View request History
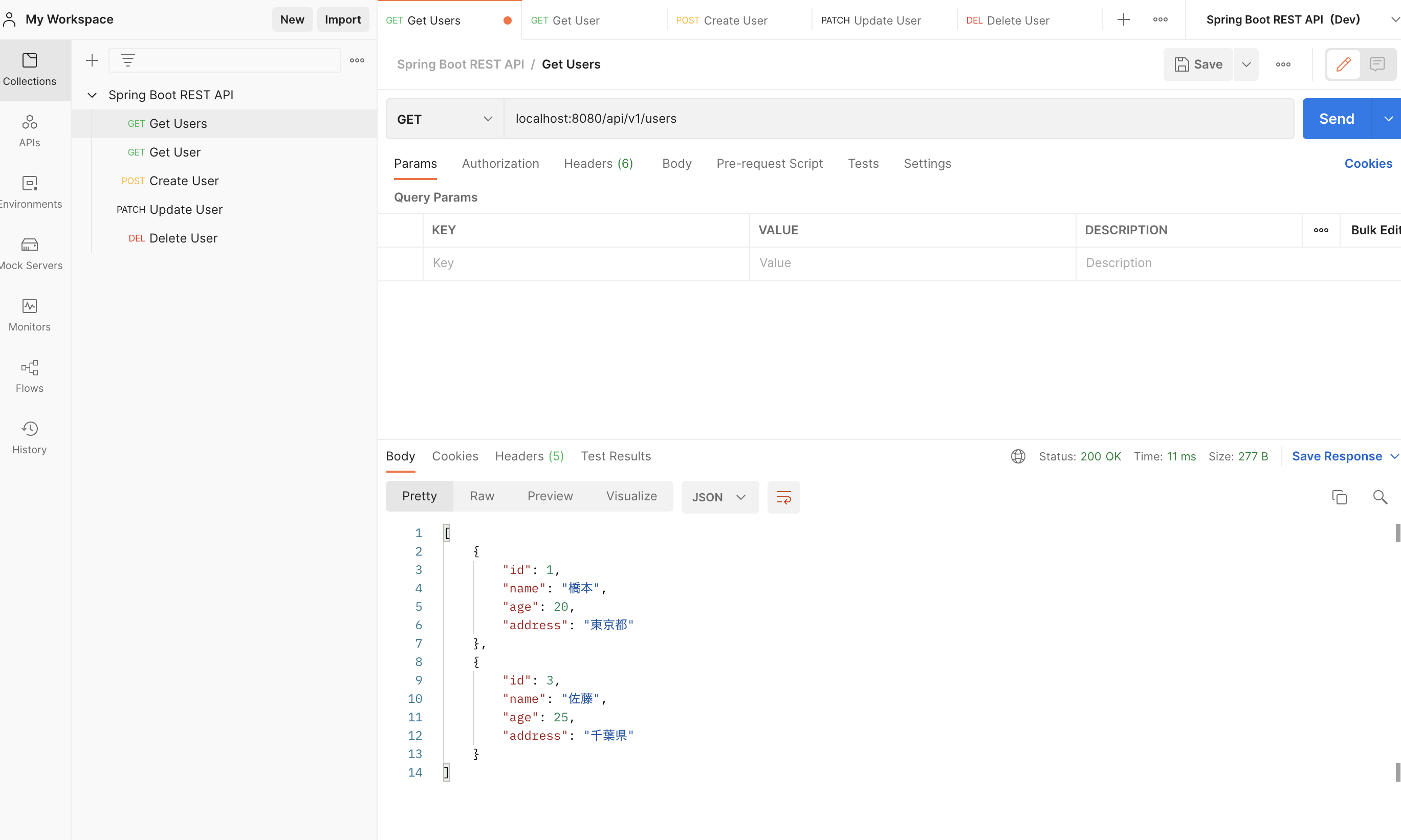 click(30, 437)
